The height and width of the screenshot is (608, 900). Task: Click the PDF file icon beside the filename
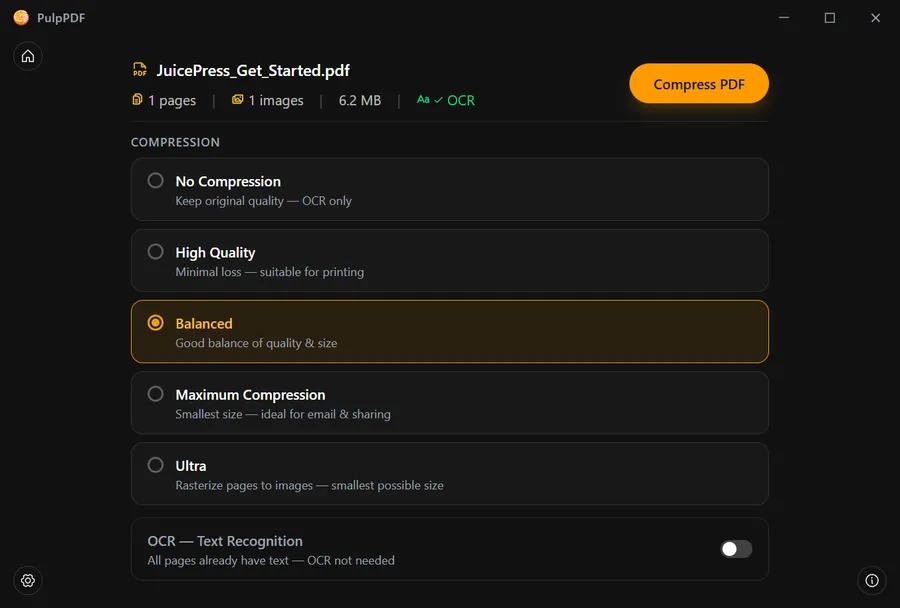(138, 70)
